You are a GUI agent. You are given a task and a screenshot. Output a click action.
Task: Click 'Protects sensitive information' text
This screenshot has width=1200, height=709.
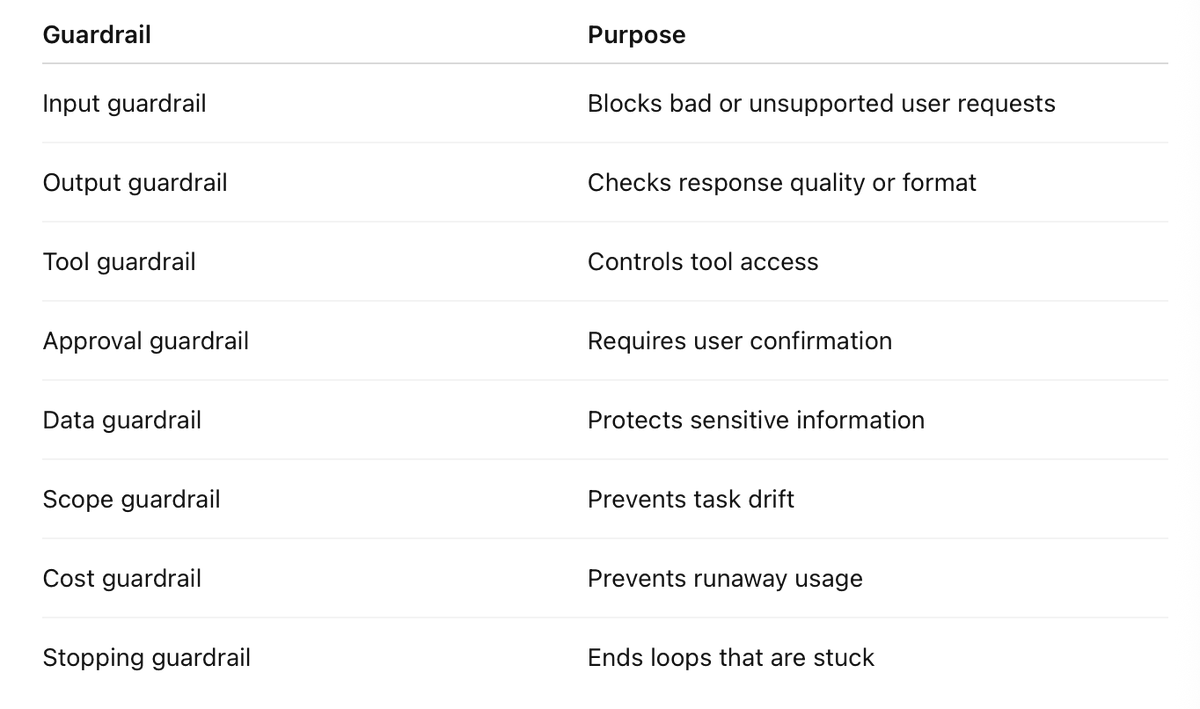tap(756, 419)
